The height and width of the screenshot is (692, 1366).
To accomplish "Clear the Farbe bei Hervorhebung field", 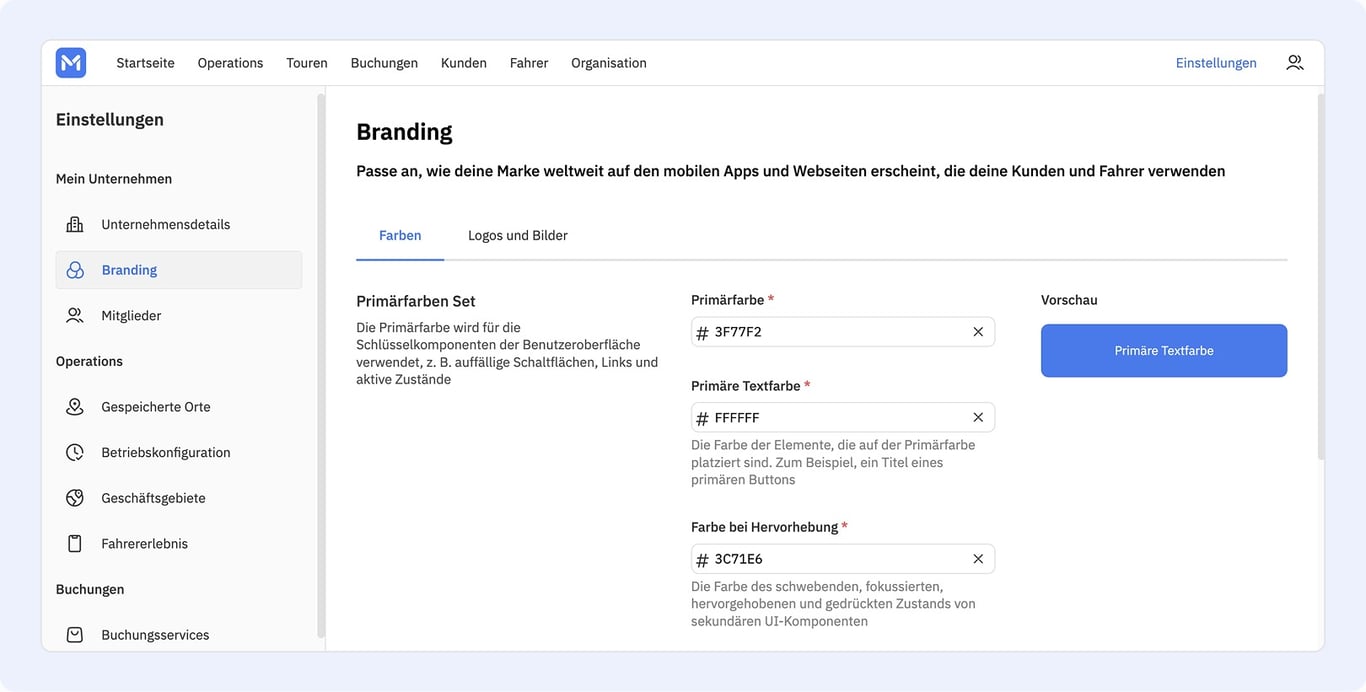I will (978, 559).
